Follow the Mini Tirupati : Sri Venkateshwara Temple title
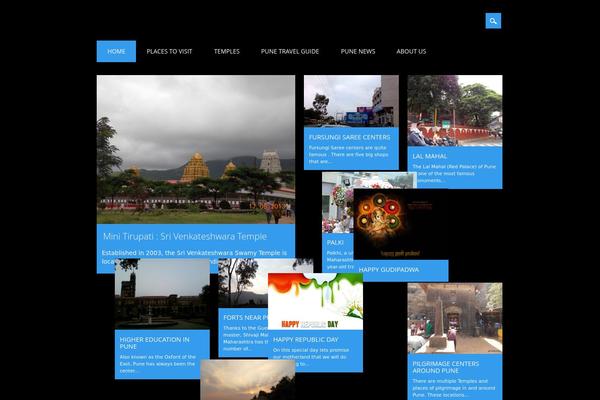Screen dimensions: 600x400 click(185, 236)
